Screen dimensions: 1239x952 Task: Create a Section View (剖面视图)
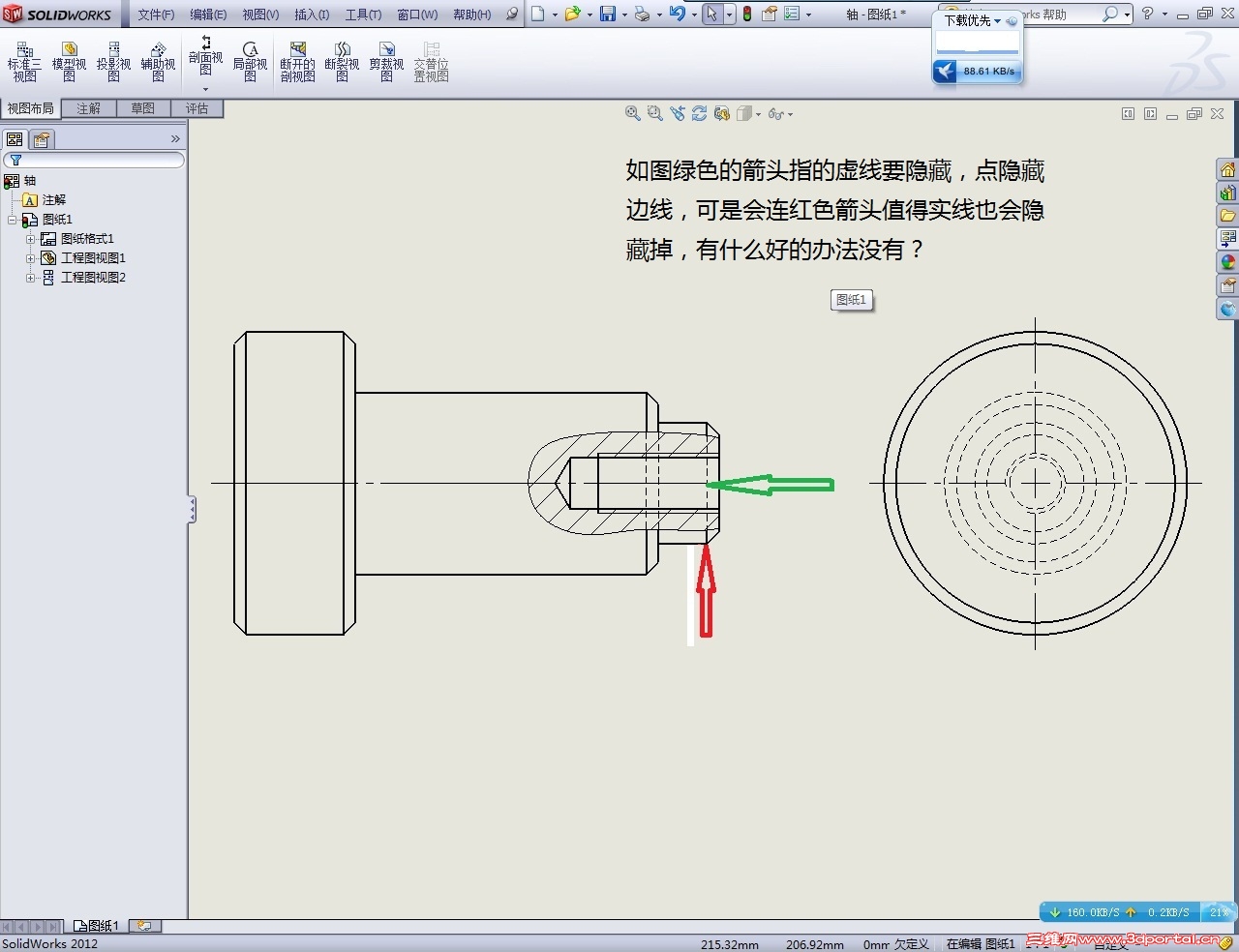pos(205,56)
